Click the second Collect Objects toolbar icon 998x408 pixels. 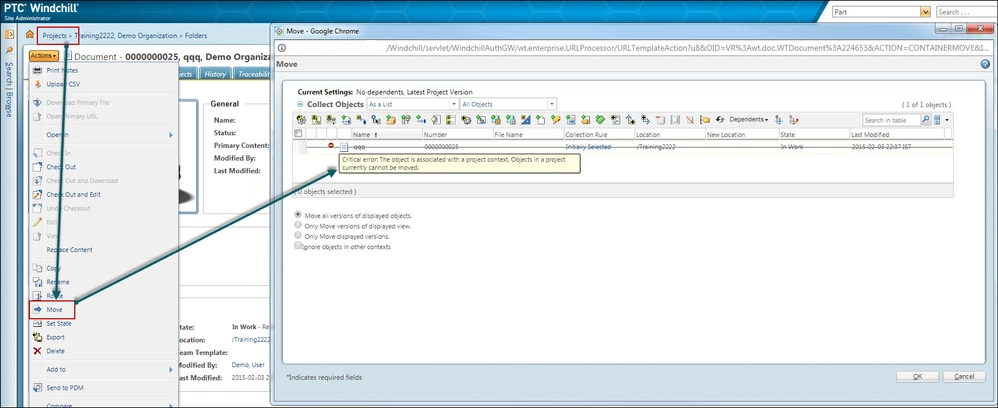(x=316, y=119)
